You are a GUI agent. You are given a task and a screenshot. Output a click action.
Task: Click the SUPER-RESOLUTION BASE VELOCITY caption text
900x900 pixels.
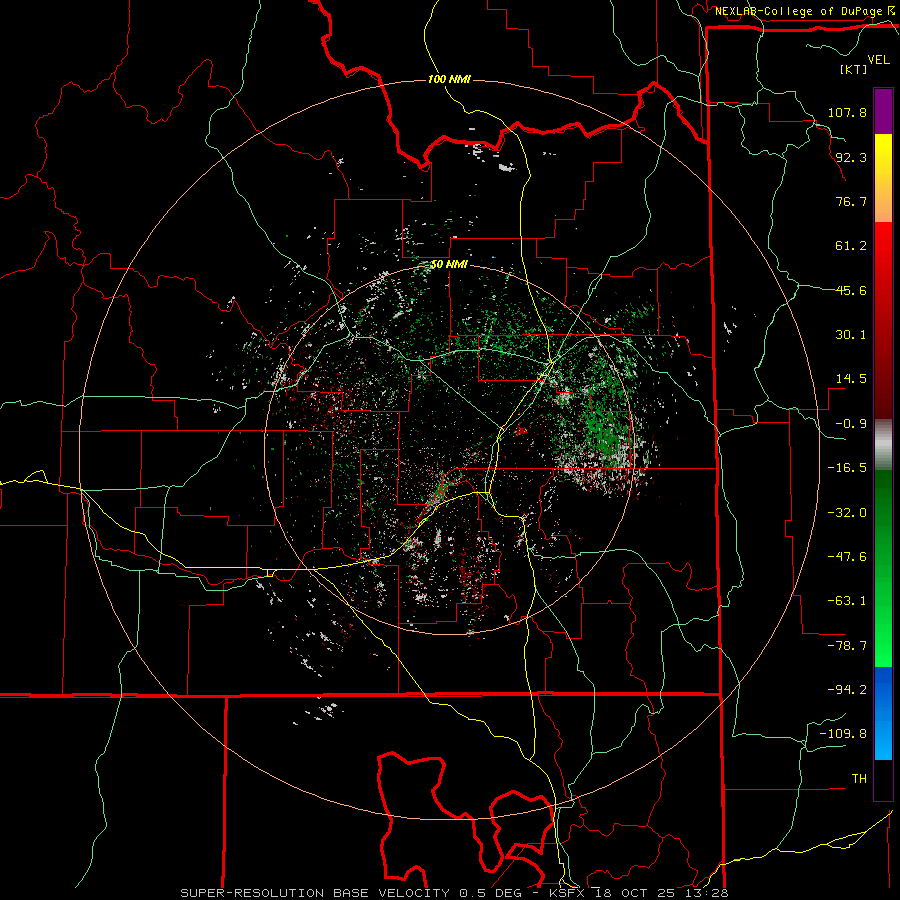pos(315,893)
